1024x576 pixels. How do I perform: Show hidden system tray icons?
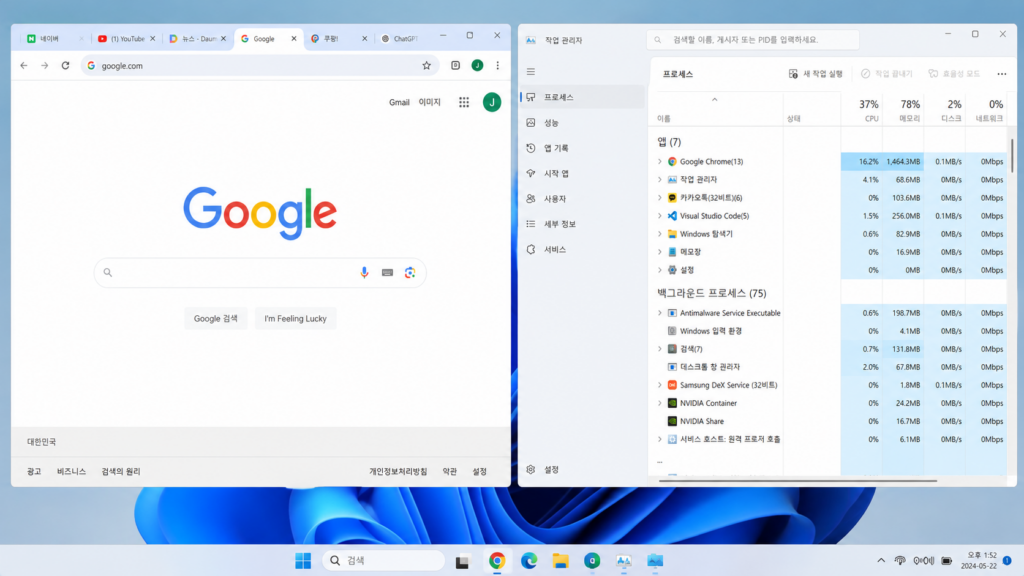[881, 560]
